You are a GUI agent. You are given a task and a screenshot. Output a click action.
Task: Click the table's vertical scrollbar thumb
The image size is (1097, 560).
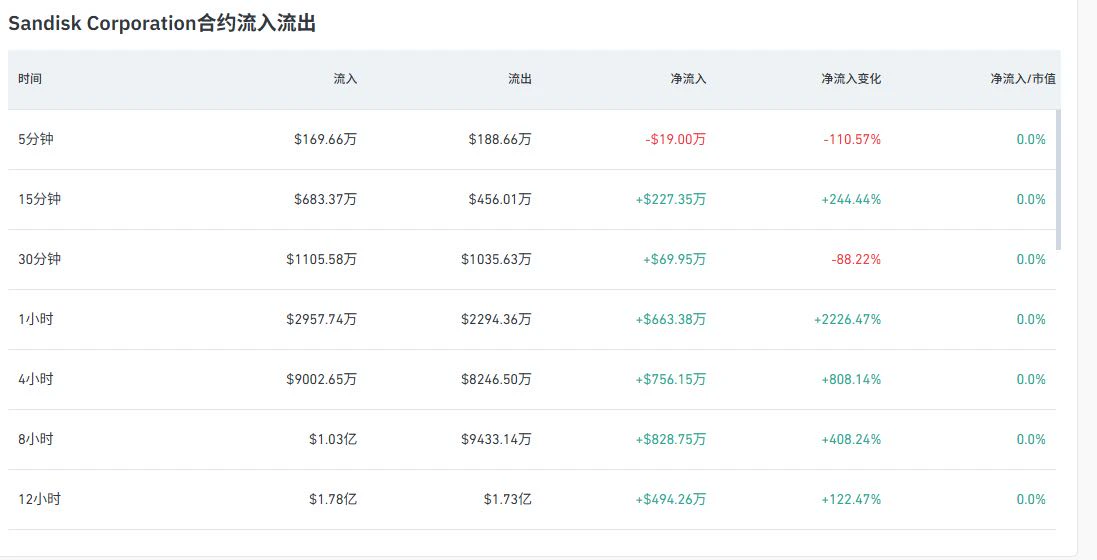click(x=1059, y=180)
